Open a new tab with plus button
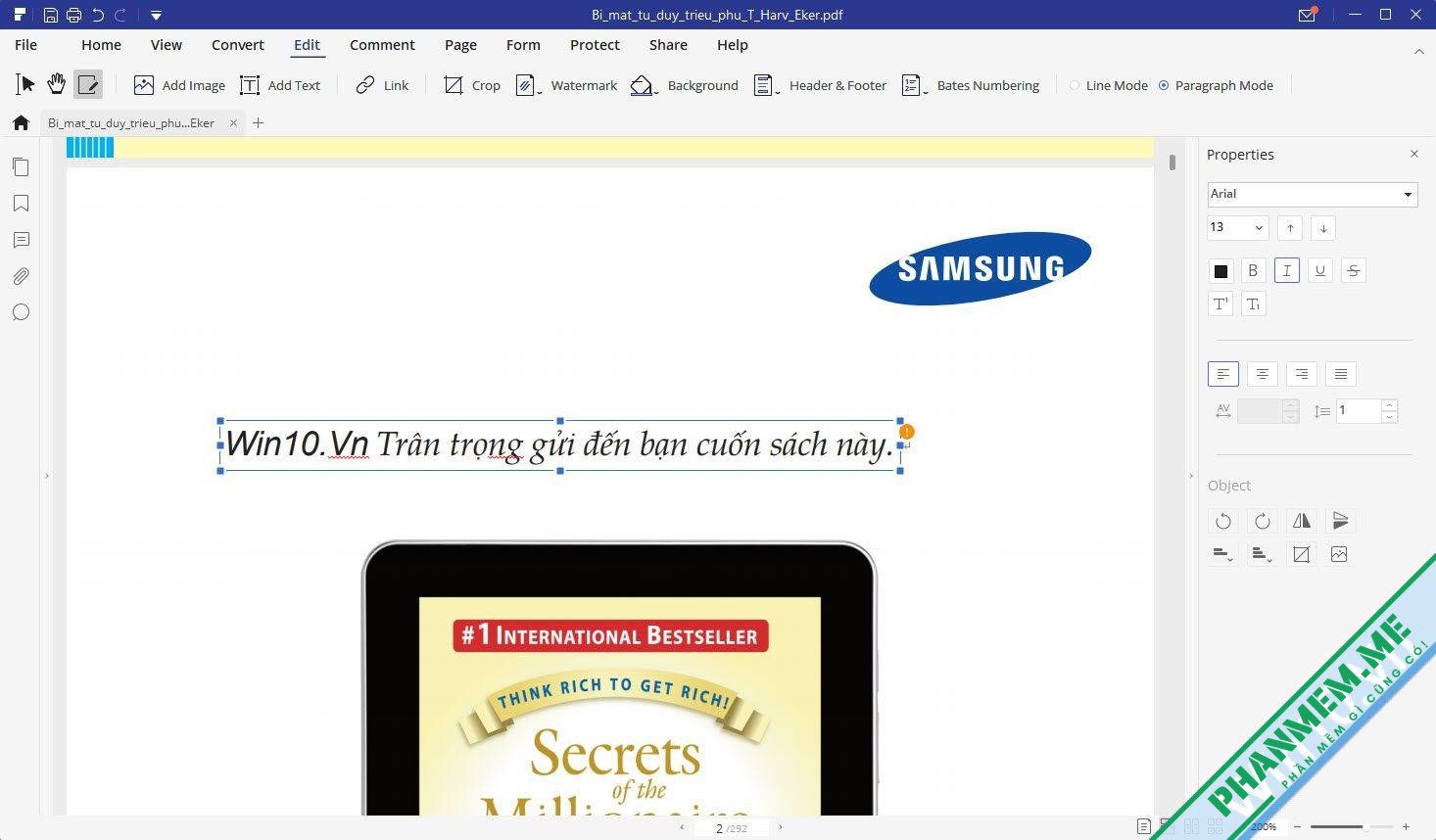This screenshot has width=1436, height=840. tap(259, 123)
